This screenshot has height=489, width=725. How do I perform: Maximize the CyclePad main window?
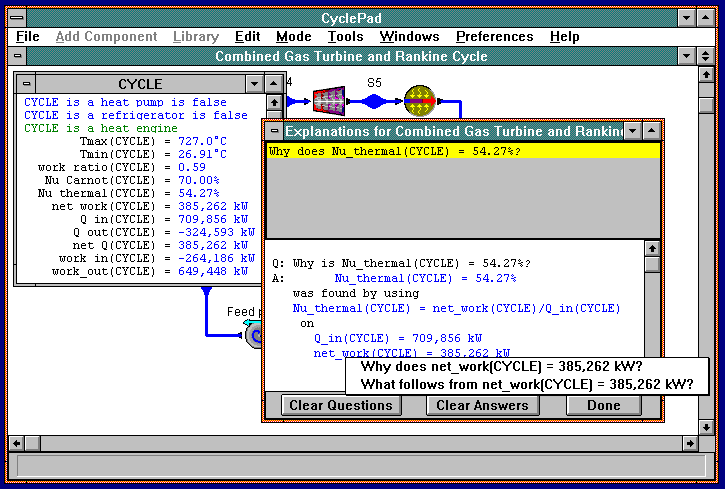(705, 18)
